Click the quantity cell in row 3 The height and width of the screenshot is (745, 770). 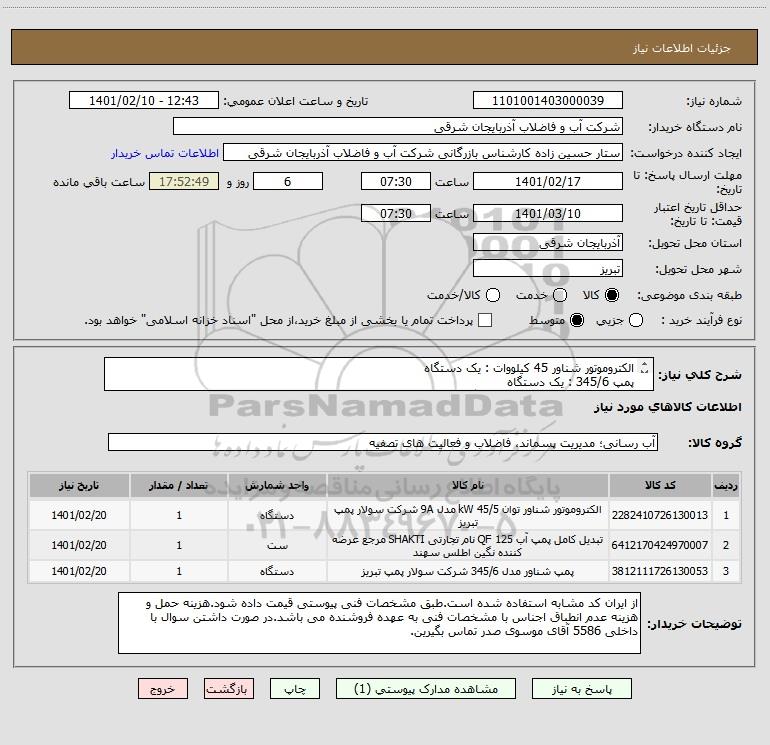[179, 571]
